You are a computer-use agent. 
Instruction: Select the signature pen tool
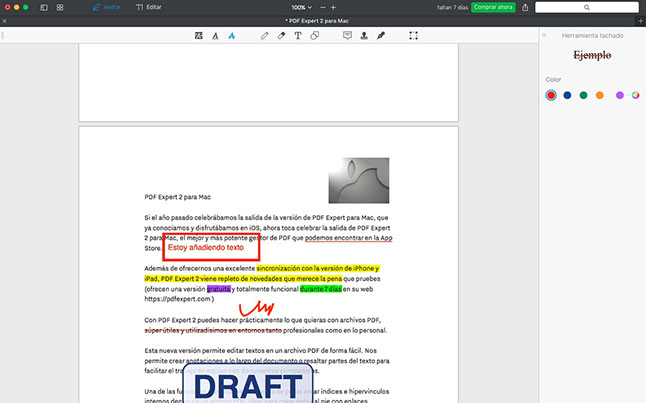380,35
